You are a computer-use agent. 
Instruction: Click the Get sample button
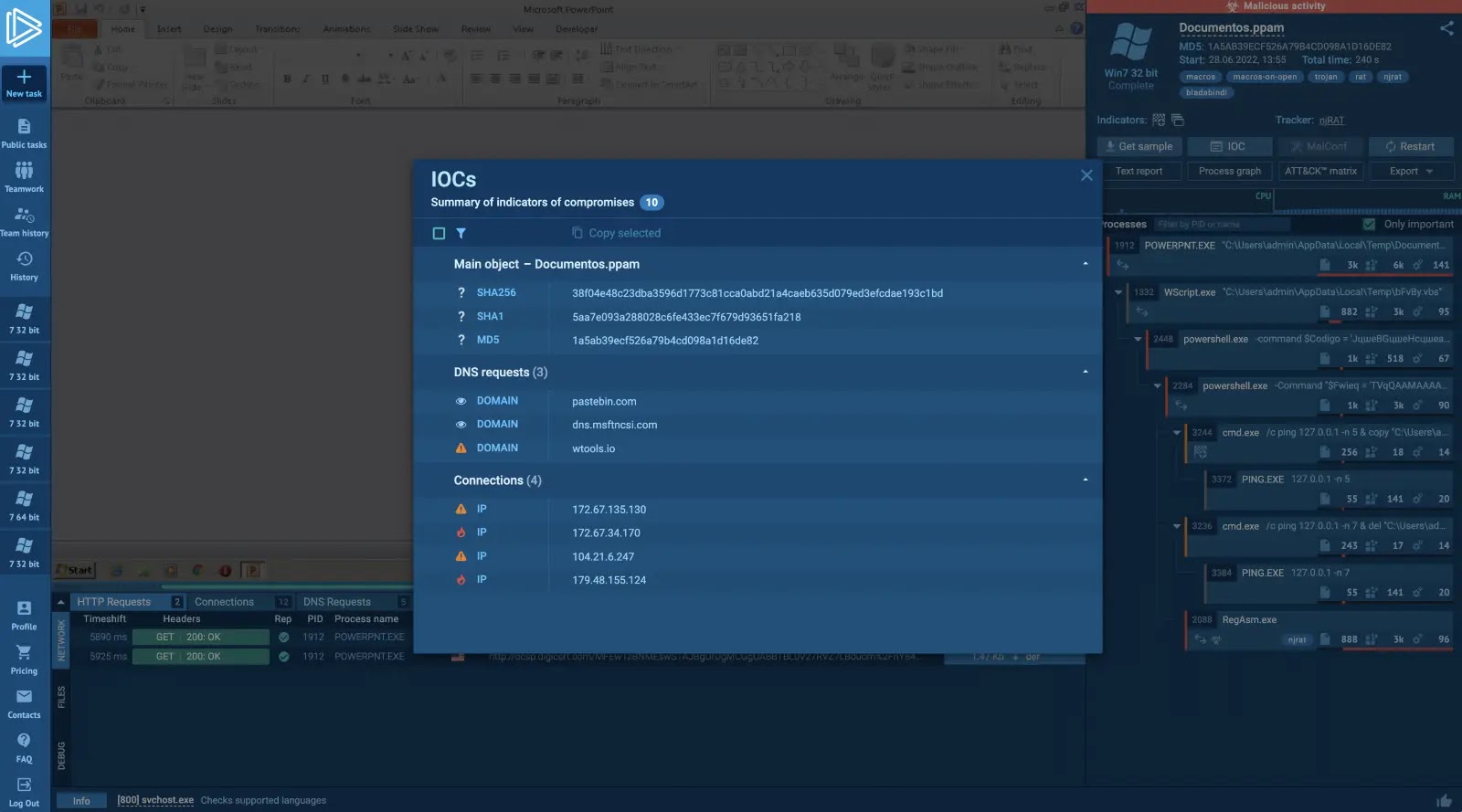1139,146
